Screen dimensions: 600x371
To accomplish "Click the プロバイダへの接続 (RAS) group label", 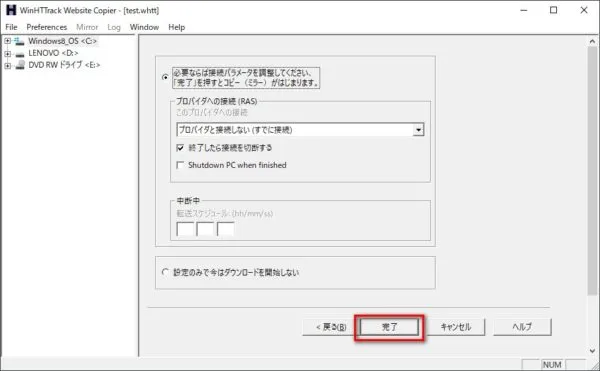I will click(x=217, y=101).
